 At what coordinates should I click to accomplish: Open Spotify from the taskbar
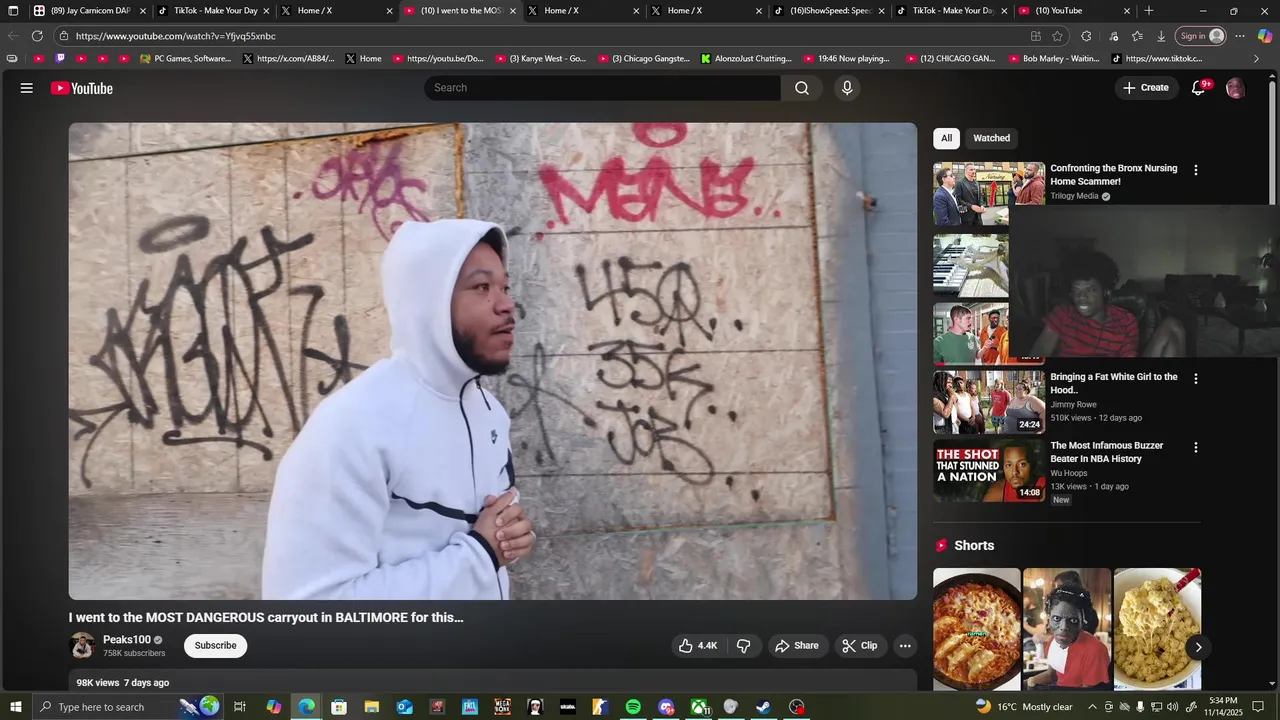pos(633,707)
